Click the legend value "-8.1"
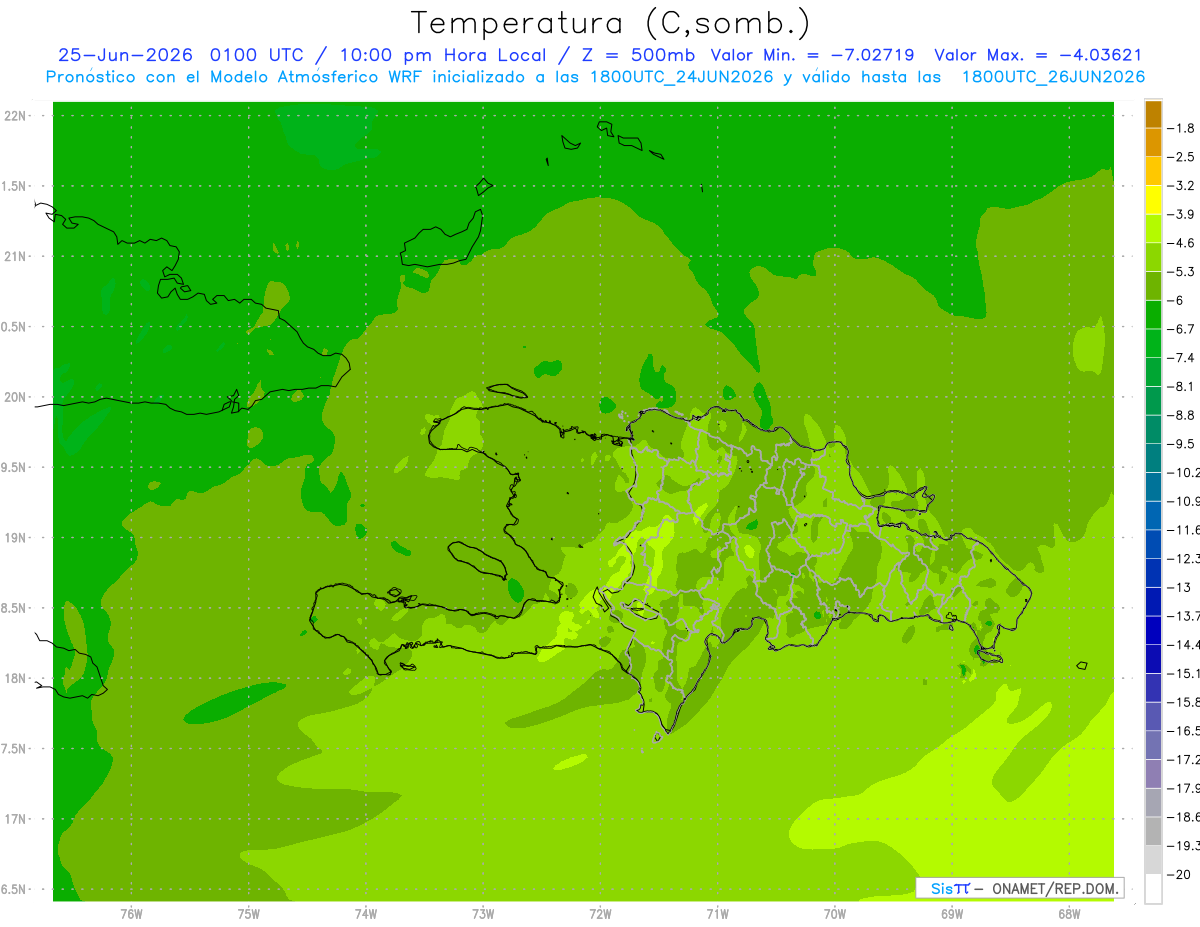 1181,387
